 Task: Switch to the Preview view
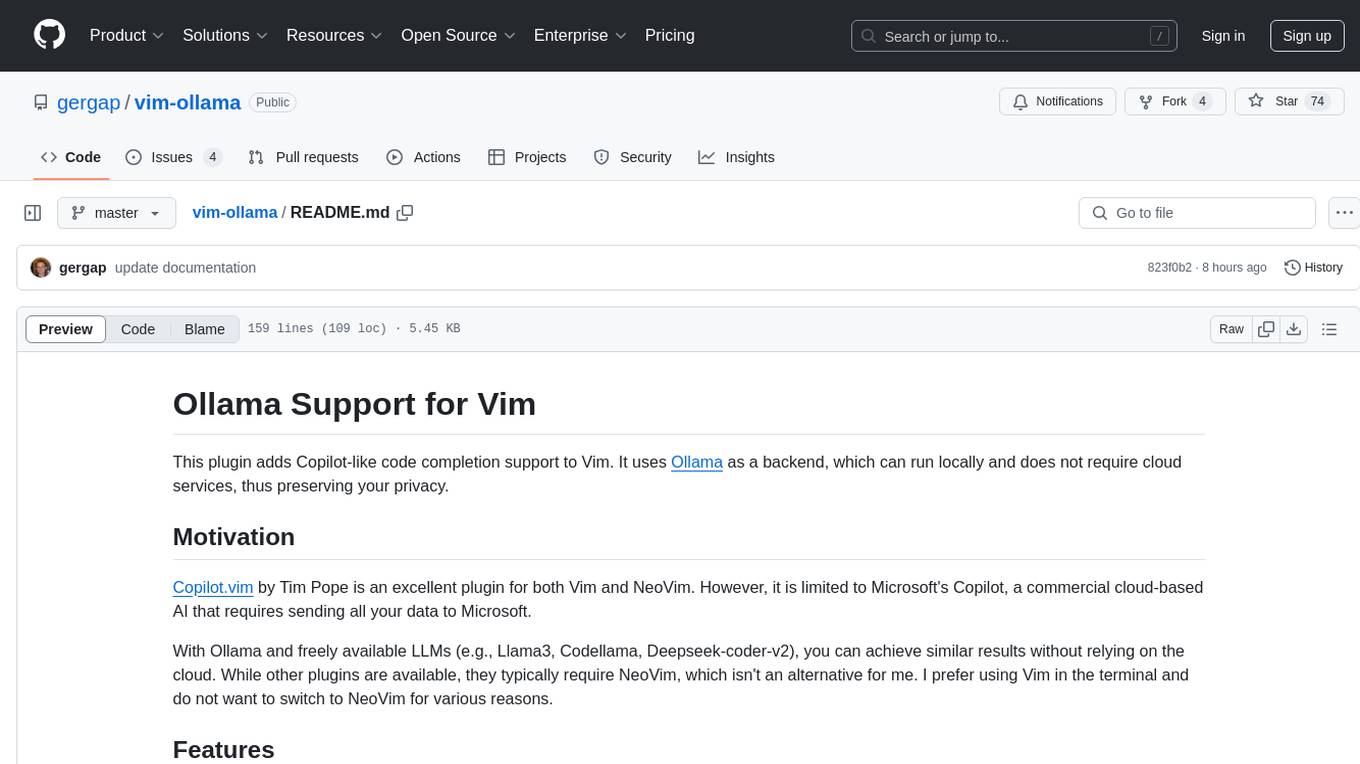(x=66, y=329)
